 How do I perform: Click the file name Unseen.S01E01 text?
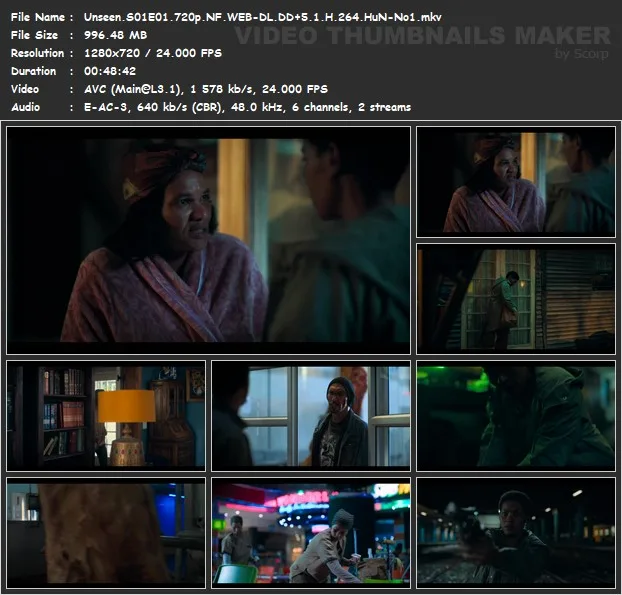262,17
